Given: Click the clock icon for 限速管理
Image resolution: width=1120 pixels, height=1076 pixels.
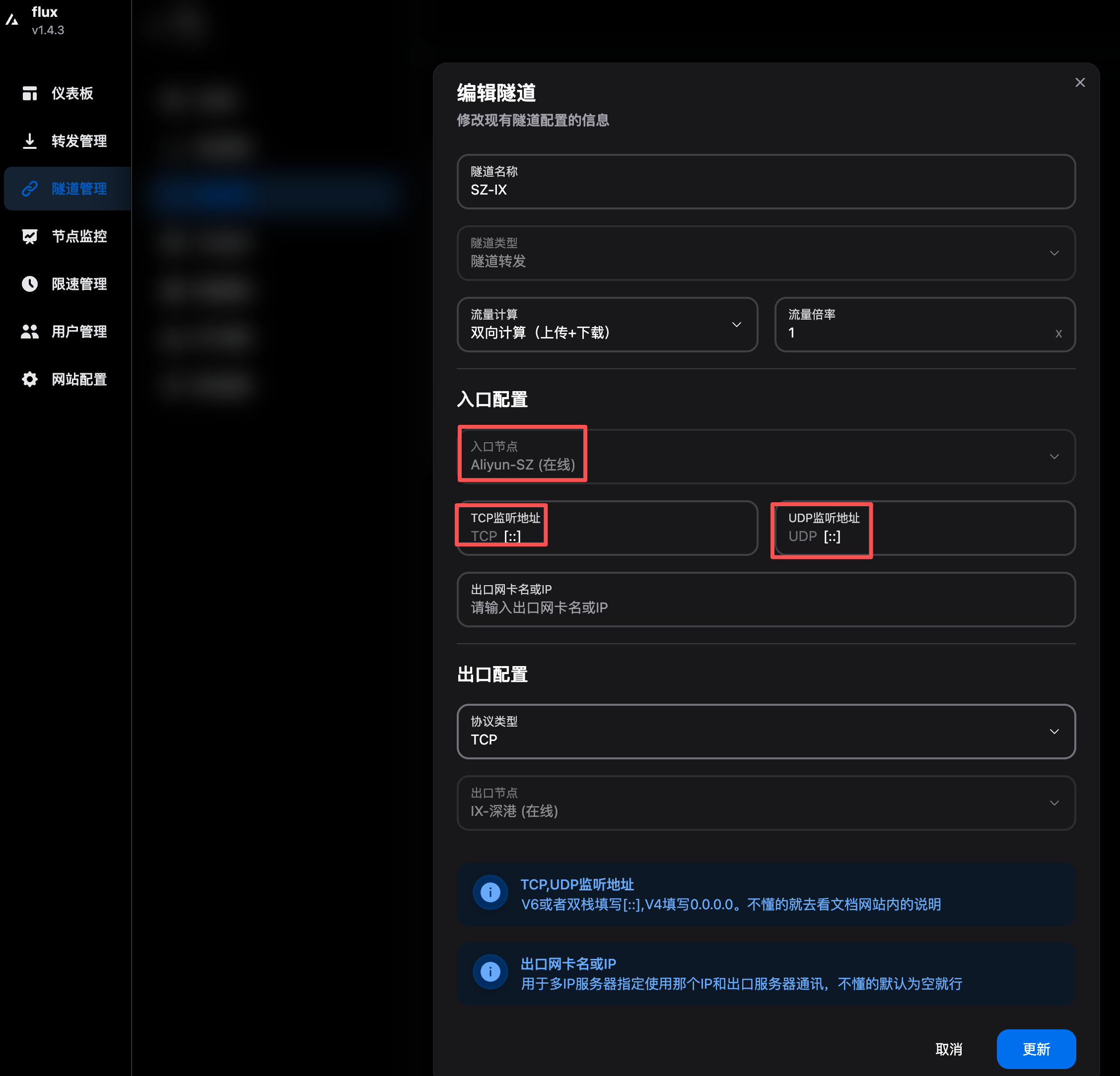Looking at the screenshot, I should pos(30,284).
